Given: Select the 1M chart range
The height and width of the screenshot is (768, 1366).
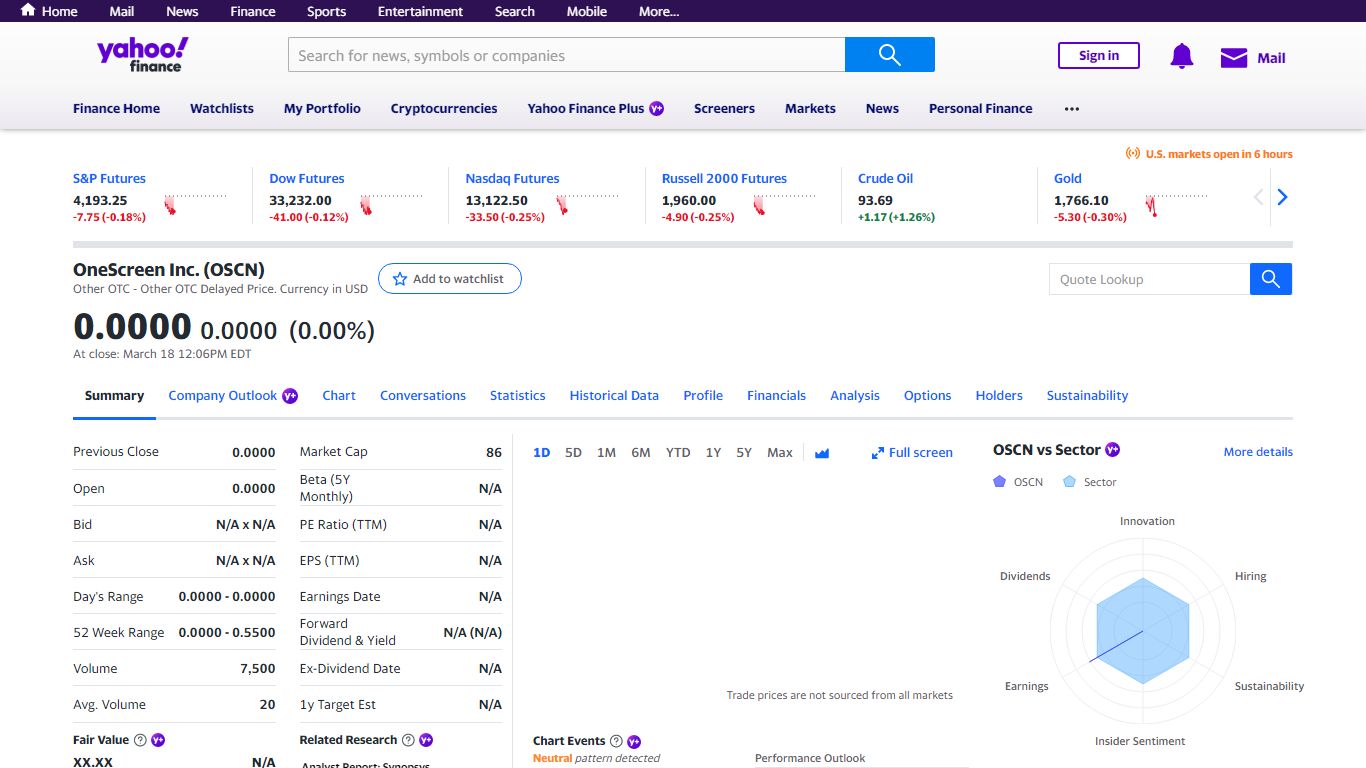Looking at the screenshot, I should point(606,452).
